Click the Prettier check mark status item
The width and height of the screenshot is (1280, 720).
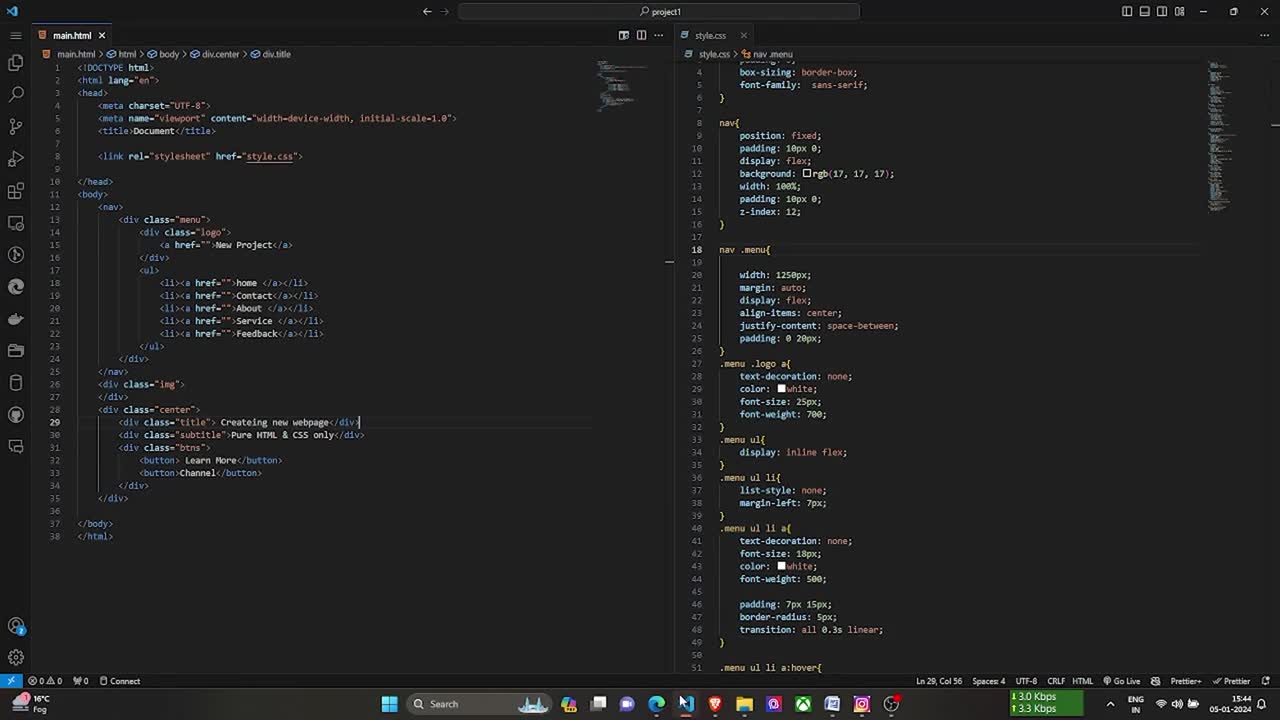click(1231, 681)
